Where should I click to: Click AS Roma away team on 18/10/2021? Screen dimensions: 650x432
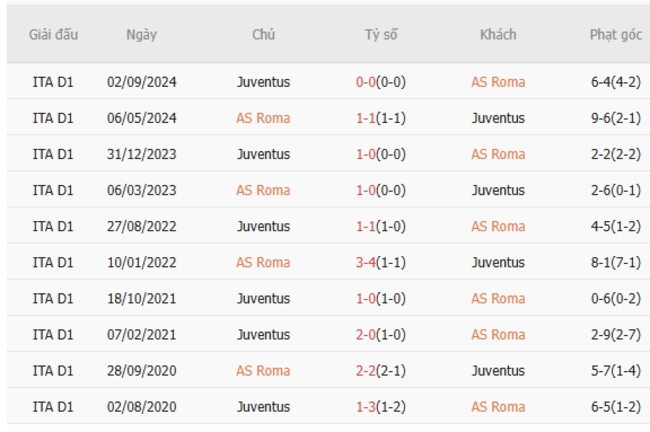point(498,298)
